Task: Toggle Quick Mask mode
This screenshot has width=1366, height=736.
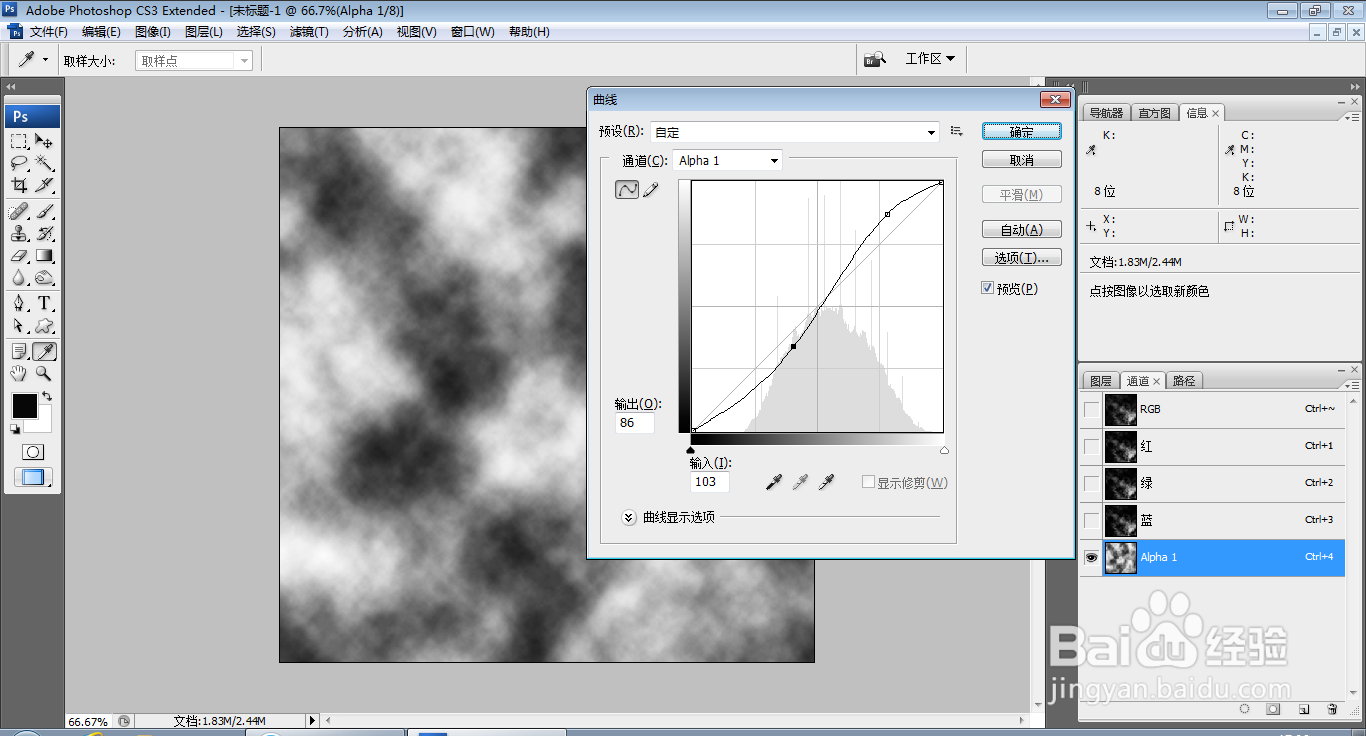Action: (x=32, y=452)
